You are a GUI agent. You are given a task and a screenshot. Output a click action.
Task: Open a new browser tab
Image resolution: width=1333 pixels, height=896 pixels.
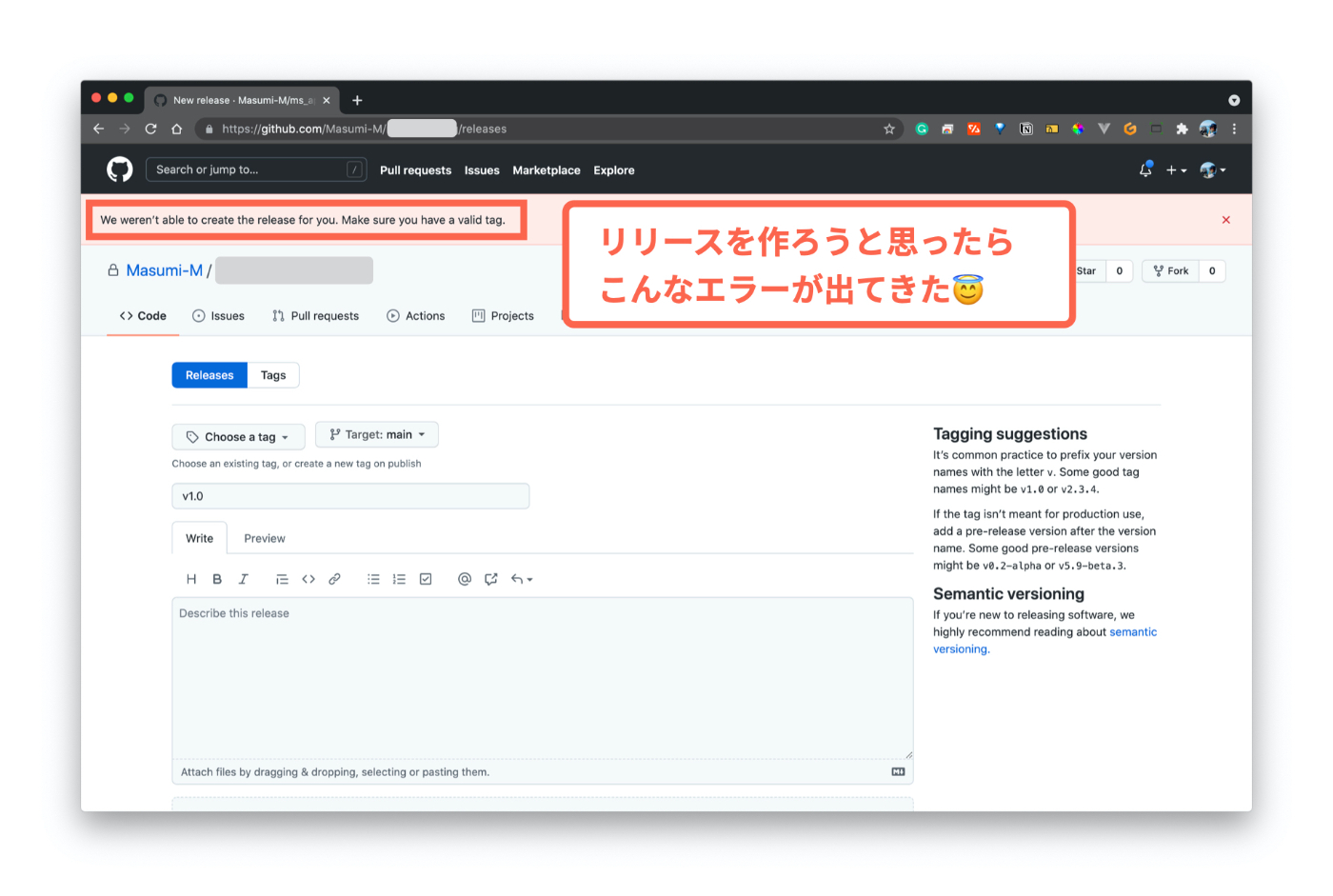(x=357, y=100)
